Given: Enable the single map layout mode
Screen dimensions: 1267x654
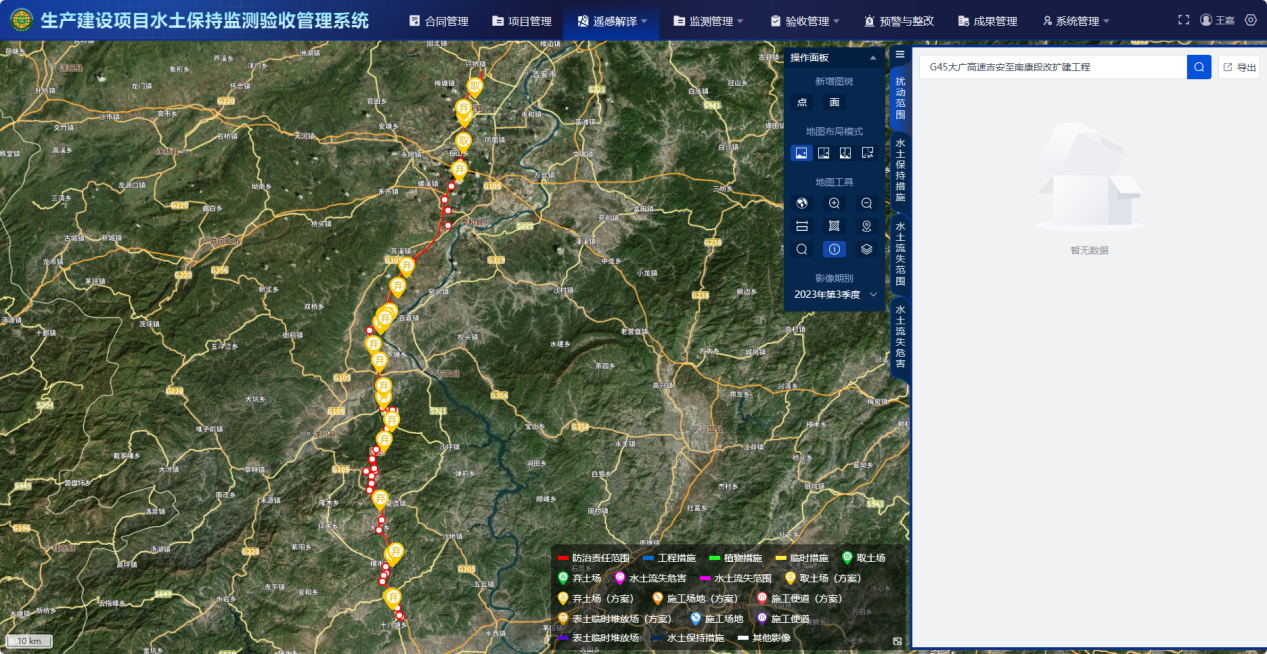Looking at the screenshot, I should [800, 152].
